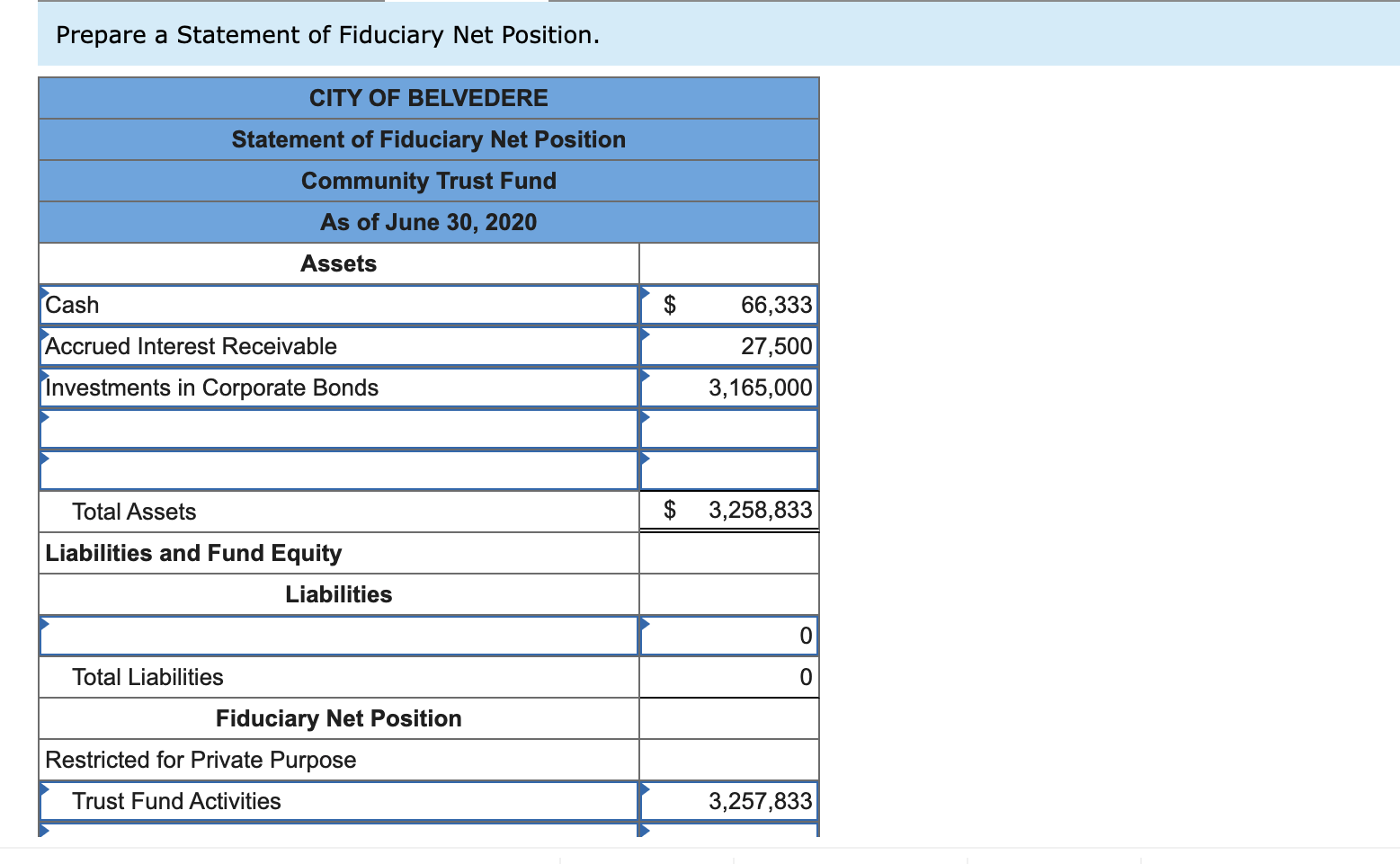Click the Accrued Interest Receivable cell
The width and height of the screenshot is (1400, 864).
click(337, 346)
